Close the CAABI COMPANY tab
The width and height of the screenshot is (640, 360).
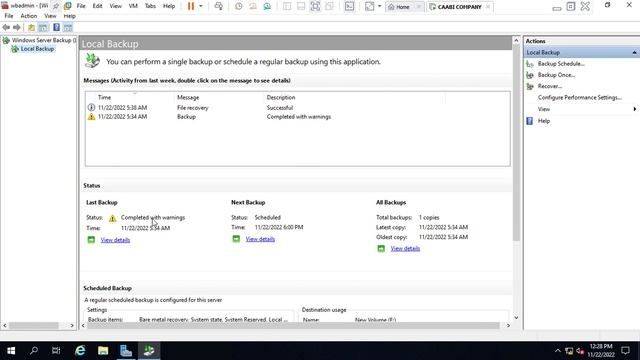(488, 7)
